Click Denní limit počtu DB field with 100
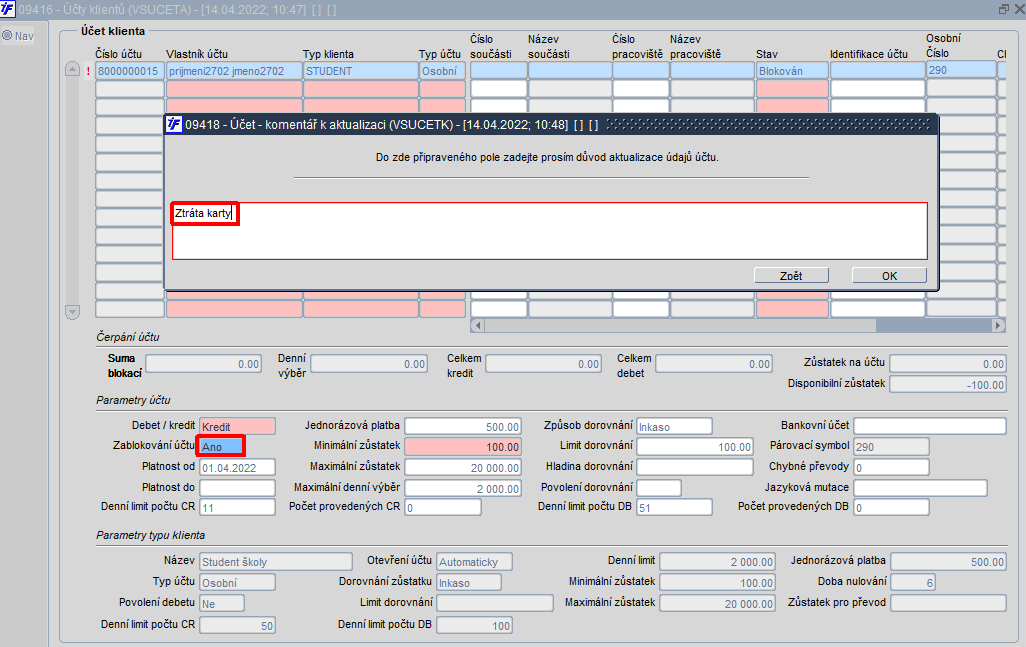 click(x=474, y=625)
